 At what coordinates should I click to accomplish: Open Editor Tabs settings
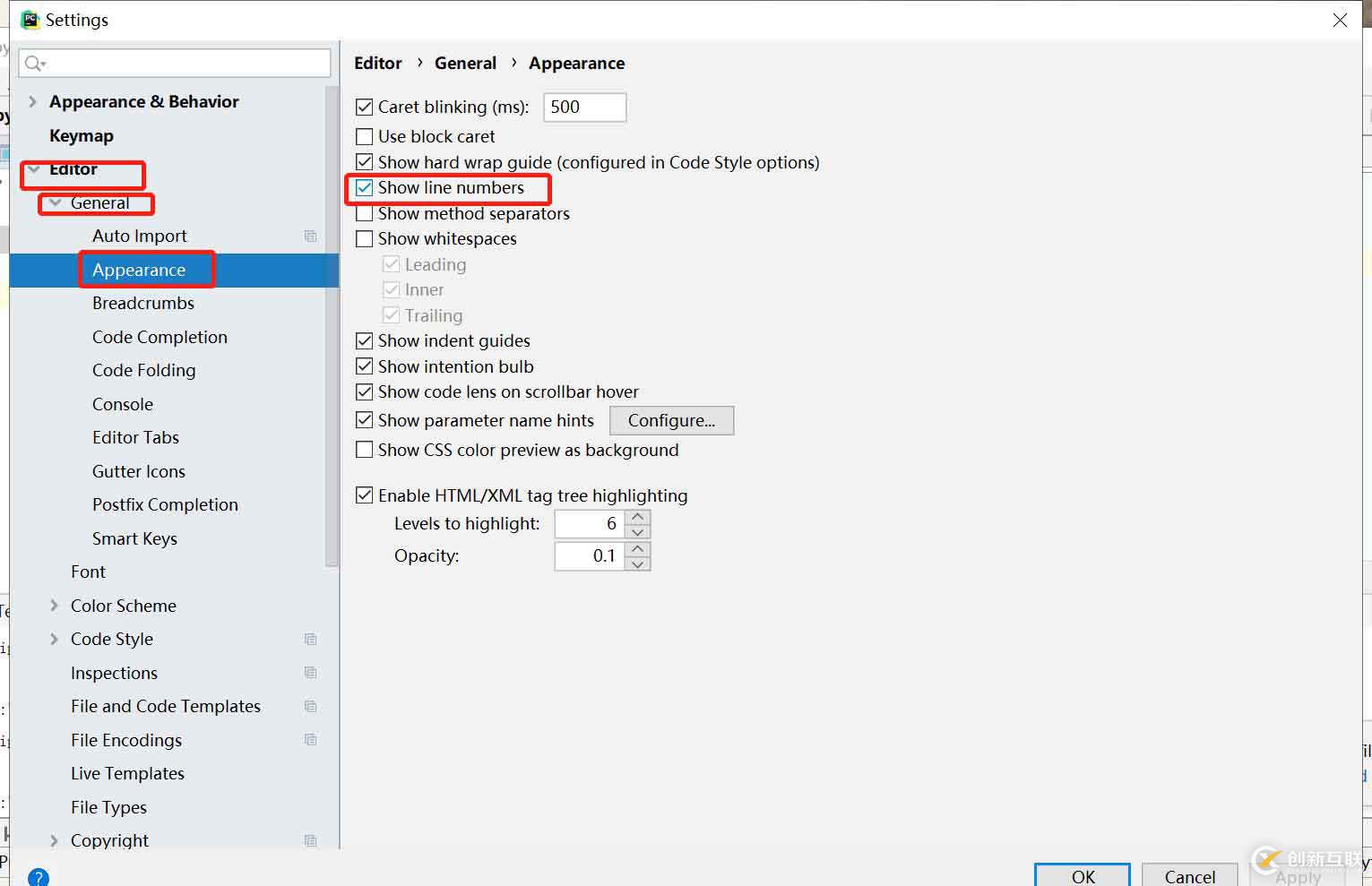pyautogui.click(x=135, y=437)
